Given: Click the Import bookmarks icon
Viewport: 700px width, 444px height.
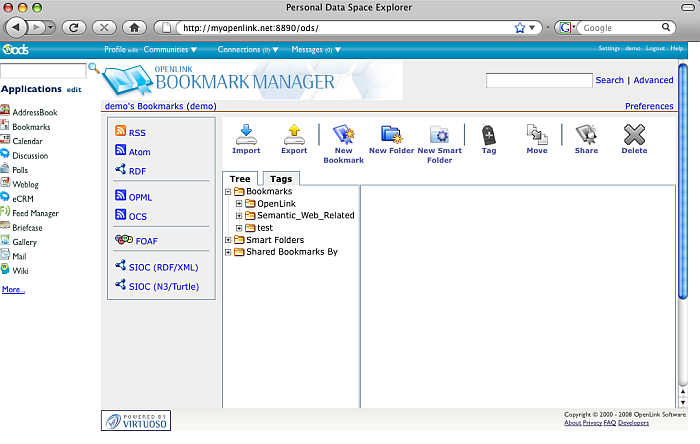Looking at the screenshot, I should click(246, 137).
